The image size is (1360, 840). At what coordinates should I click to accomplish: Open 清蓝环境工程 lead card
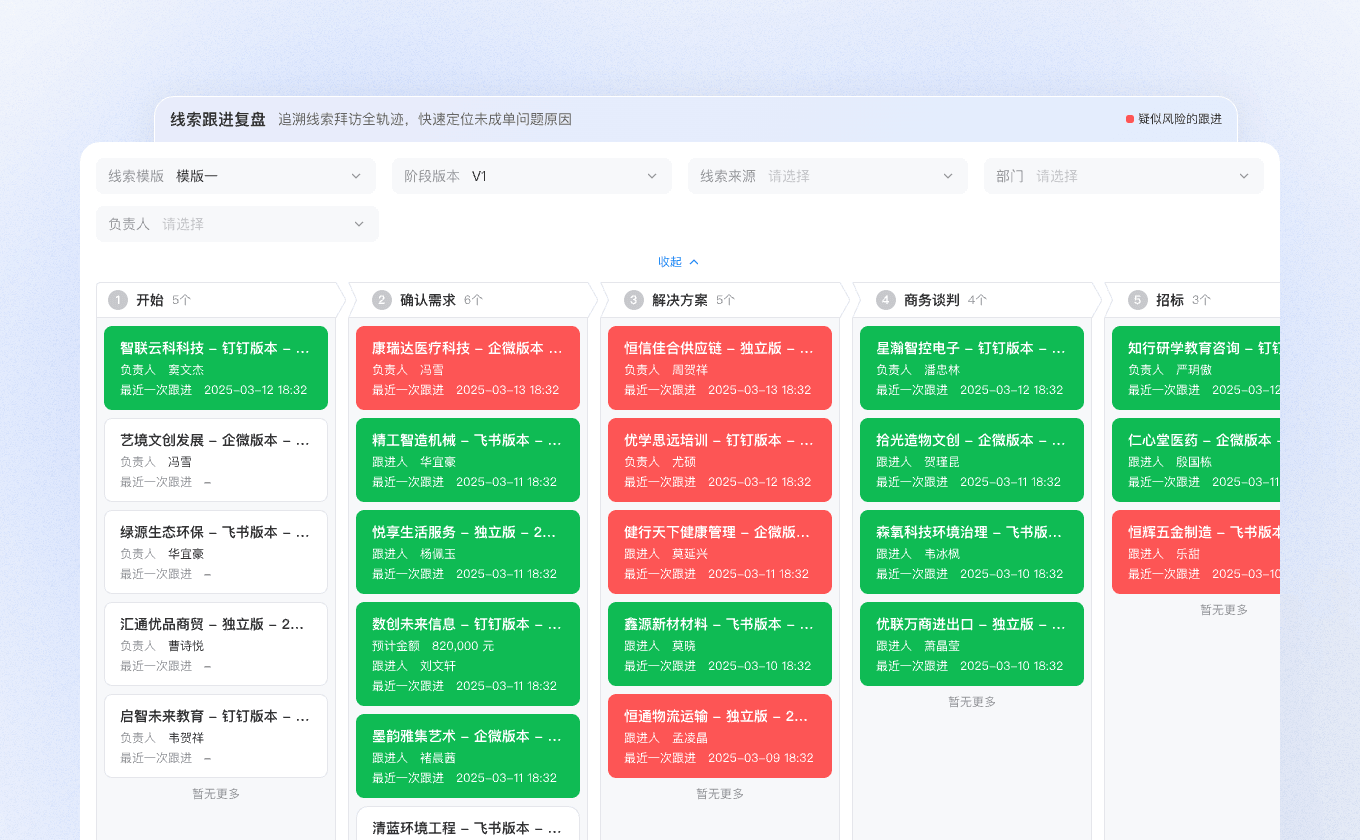[468, 823]
